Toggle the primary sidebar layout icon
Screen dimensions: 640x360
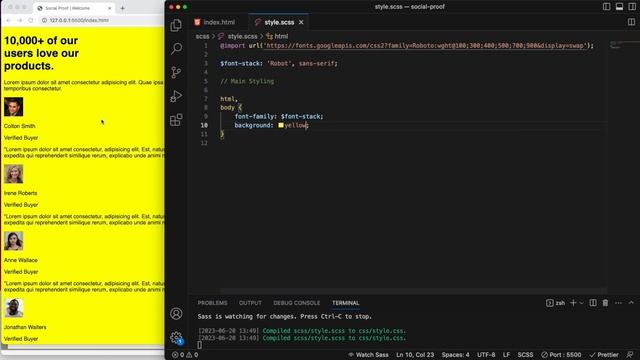pos(607,7)
